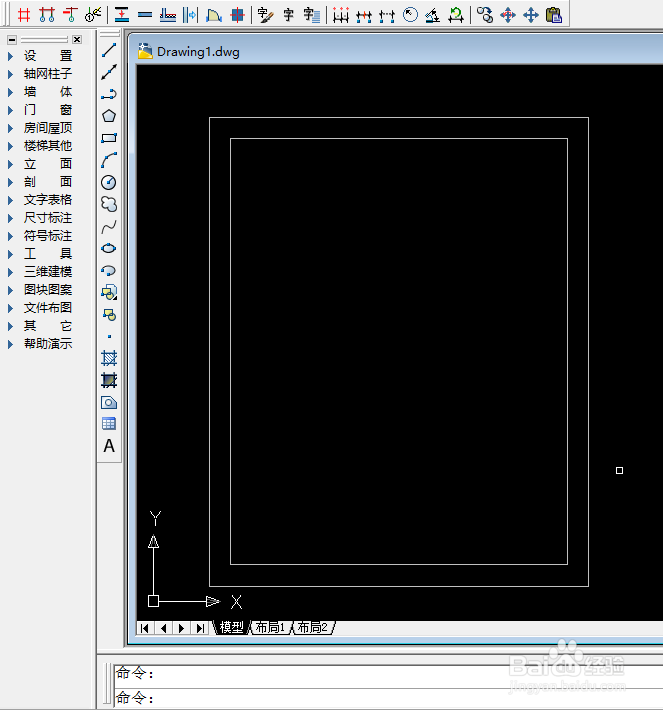Click the clipboard paste icon
The height and width of the screenshot is (710, 663).
(554, 15)
